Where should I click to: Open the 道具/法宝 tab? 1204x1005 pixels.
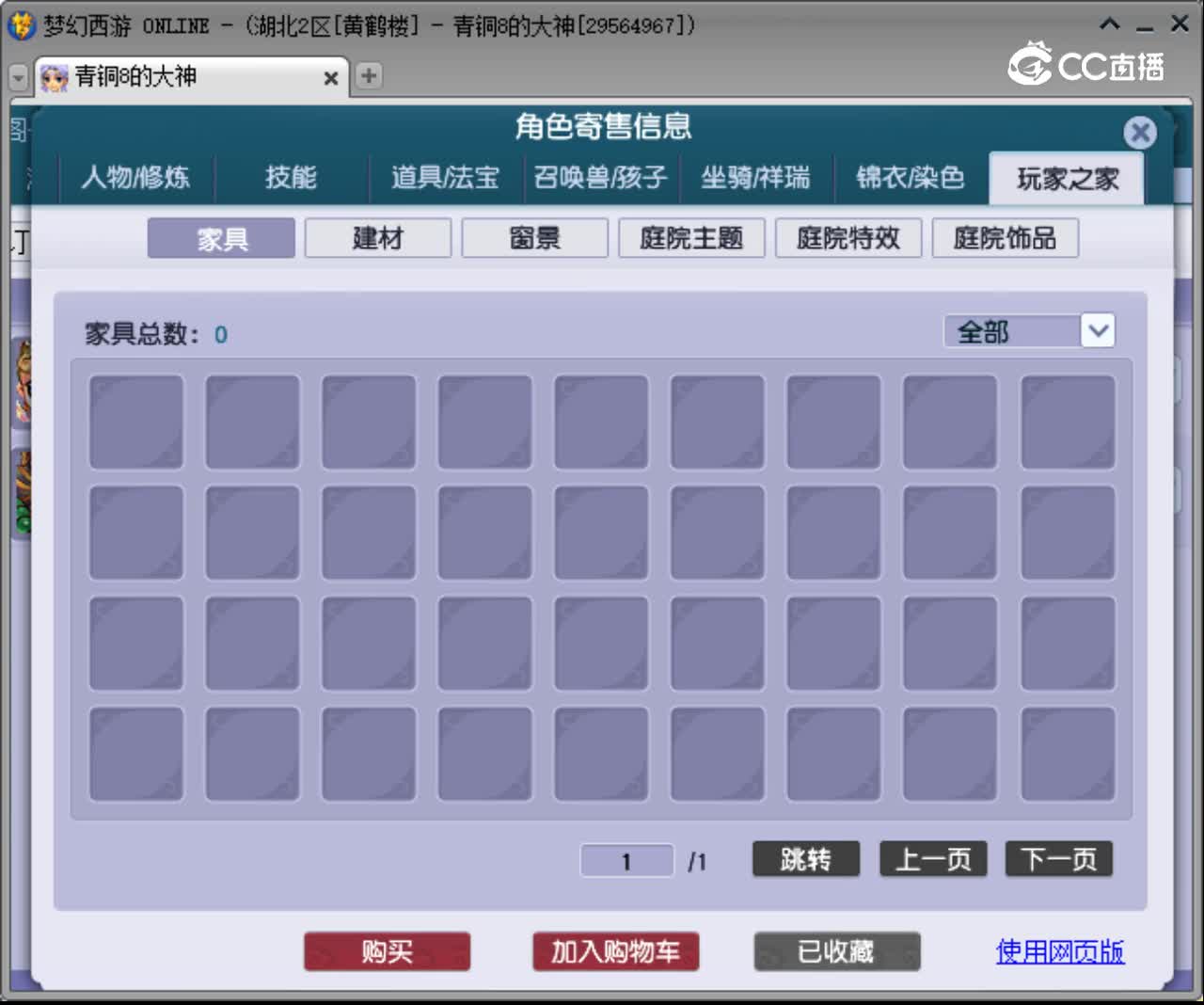(445, 177)
